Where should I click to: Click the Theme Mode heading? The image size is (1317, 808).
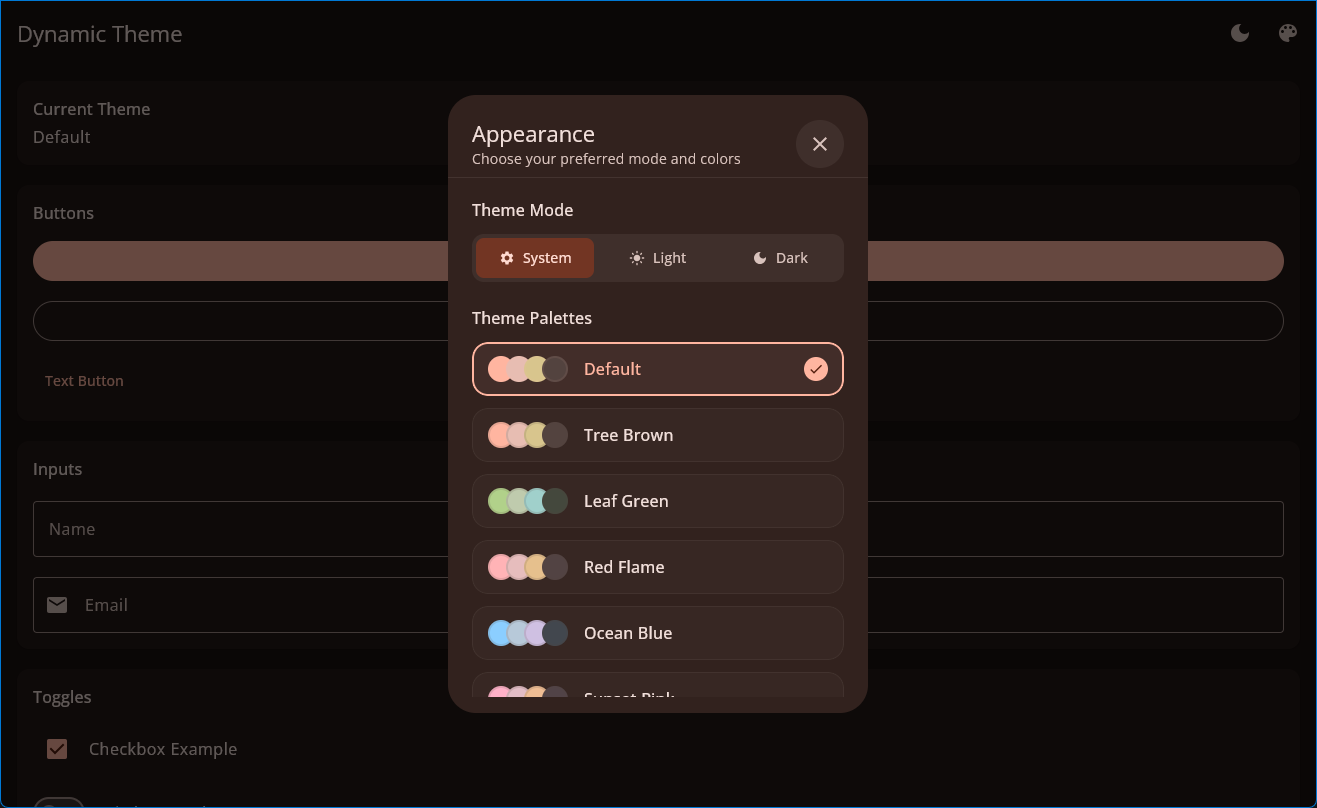point(523,210)
